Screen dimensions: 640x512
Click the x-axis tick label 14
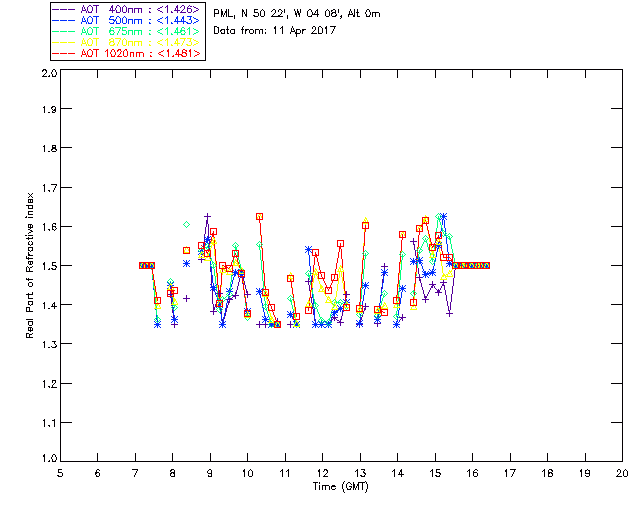tap(398, 473)
